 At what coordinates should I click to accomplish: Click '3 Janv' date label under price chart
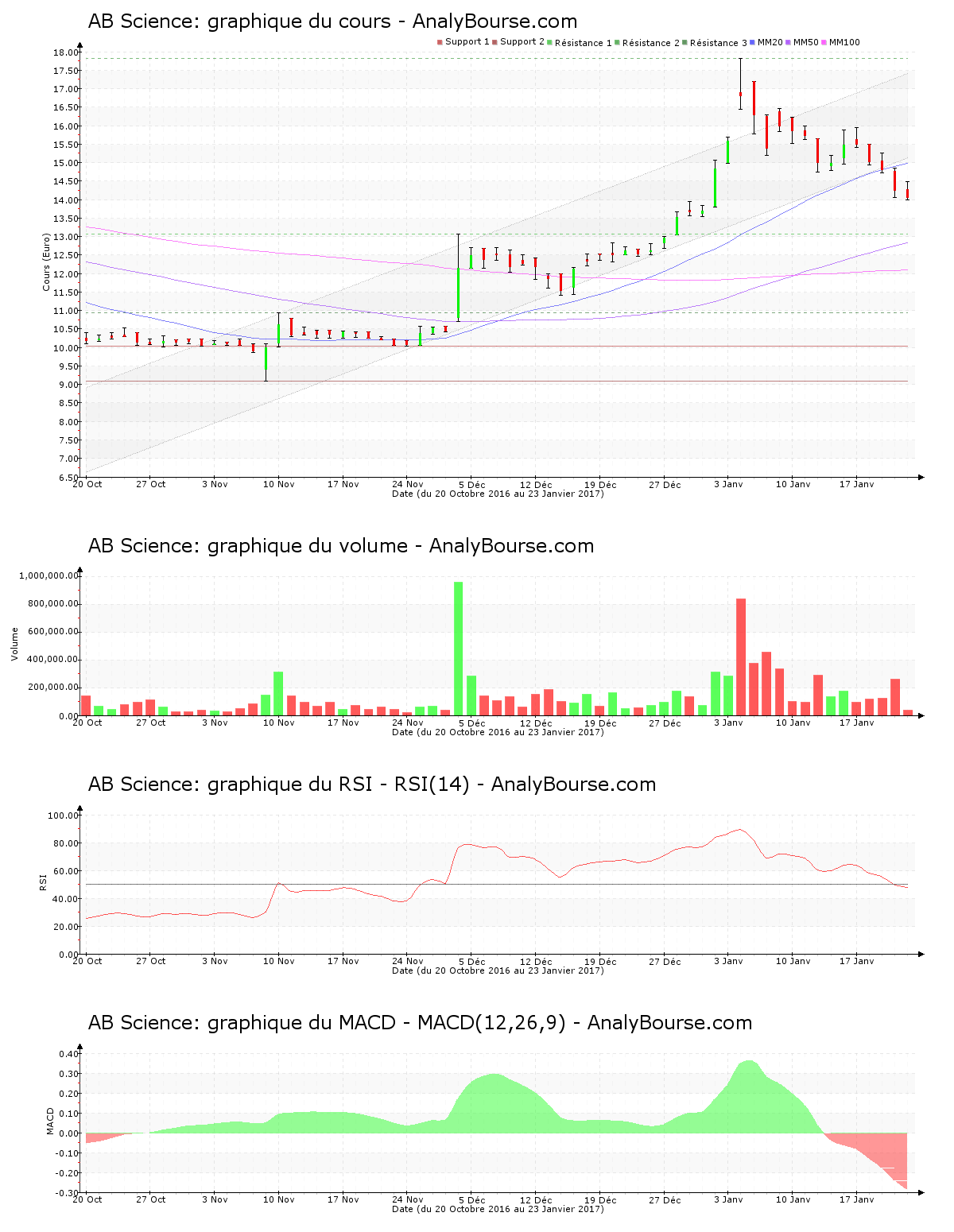pyautogui.click(x=728, y=484)
